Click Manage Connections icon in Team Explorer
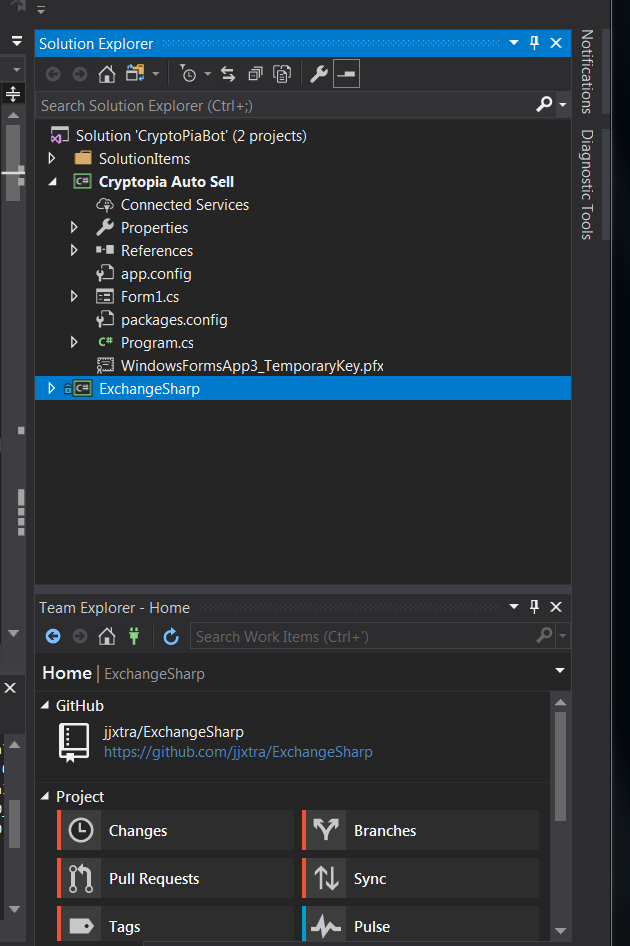The width and height of the screenshot is (630, 946). click(x=133, y=636)
